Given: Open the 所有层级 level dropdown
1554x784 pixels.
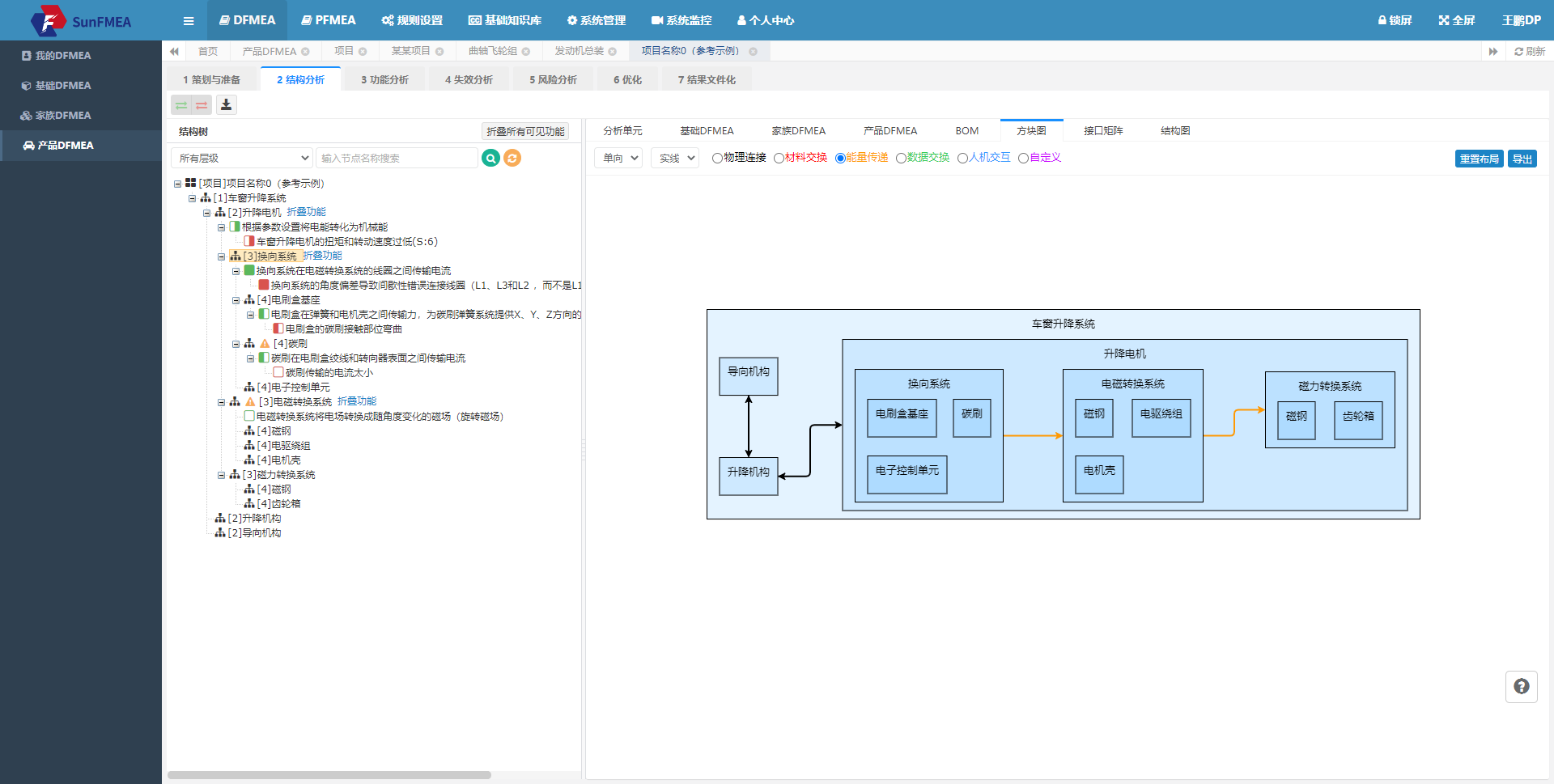Looking at the screenshot, I should [x=242, y=158].
